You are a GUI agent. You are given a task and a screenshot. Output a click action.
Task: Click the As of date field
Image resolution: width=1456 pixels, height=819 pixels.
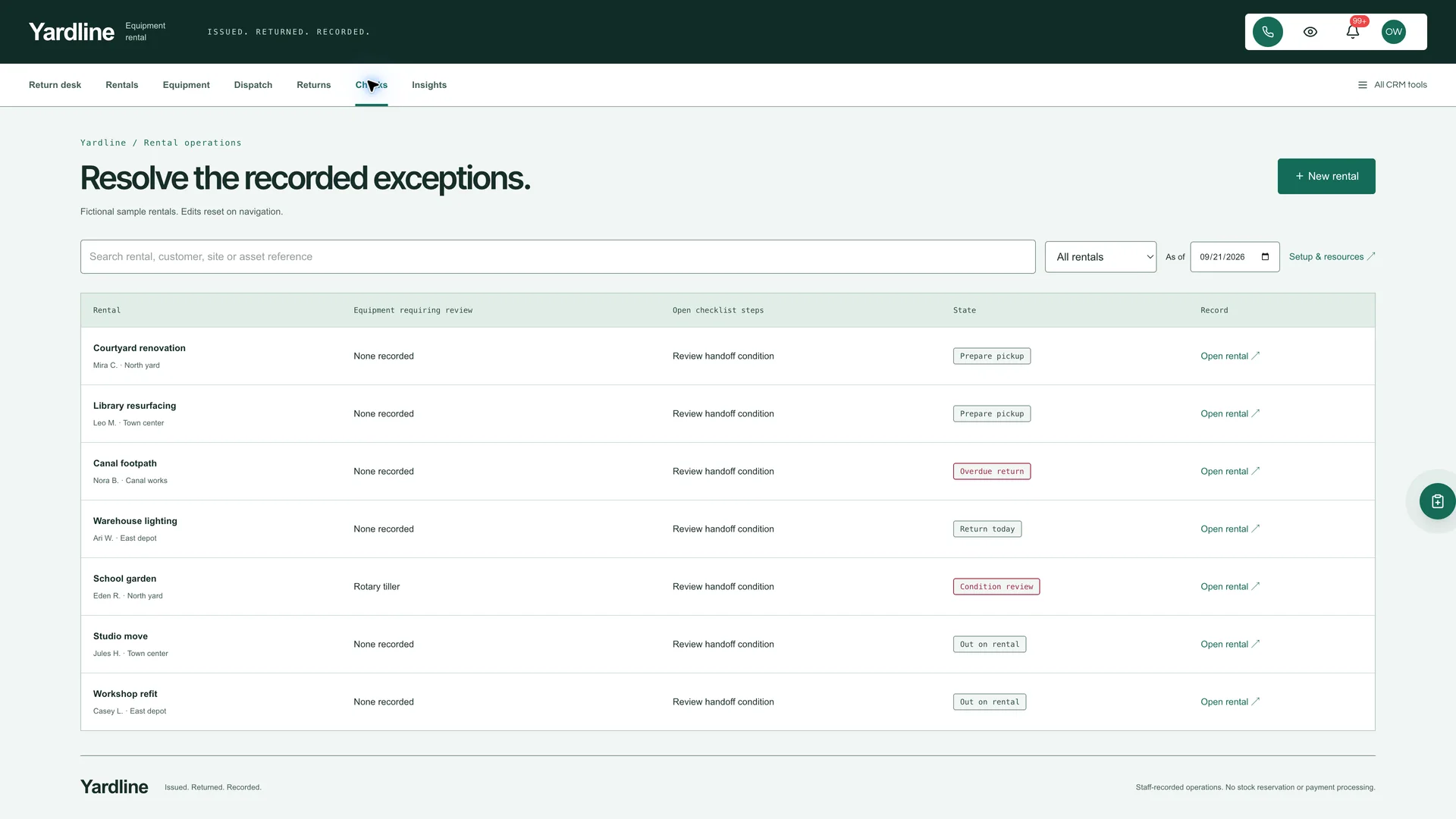pos(1234,257)
